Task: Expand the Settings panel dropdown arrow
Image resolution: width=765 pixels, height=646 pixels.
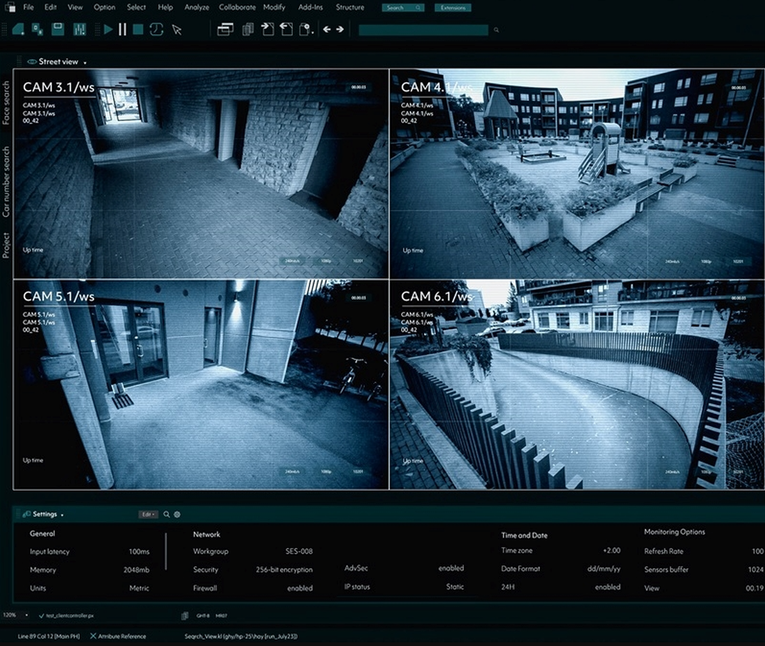Action: pos(62,515)
